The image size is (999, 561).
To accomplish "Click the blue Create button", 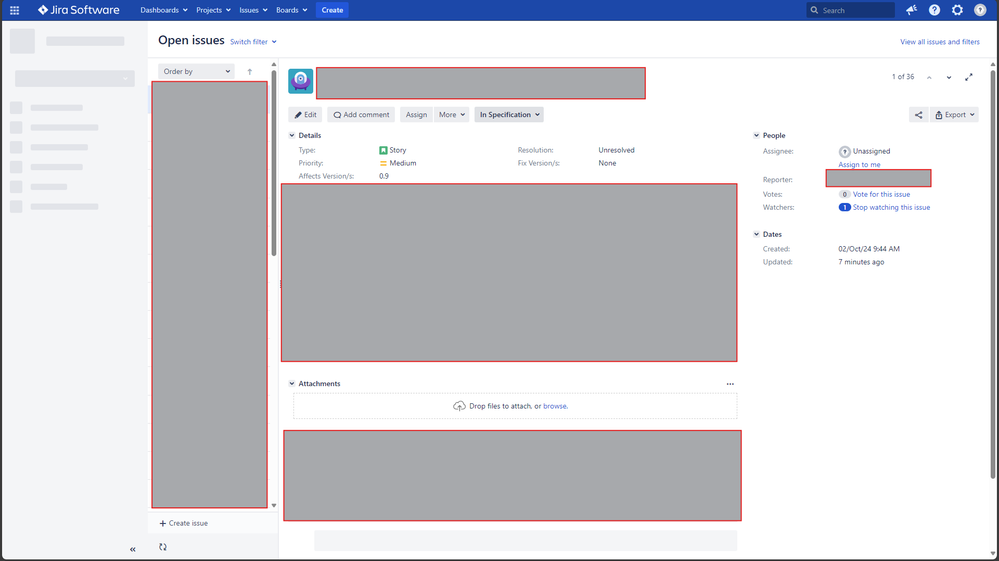I will (x=332, y=10).
